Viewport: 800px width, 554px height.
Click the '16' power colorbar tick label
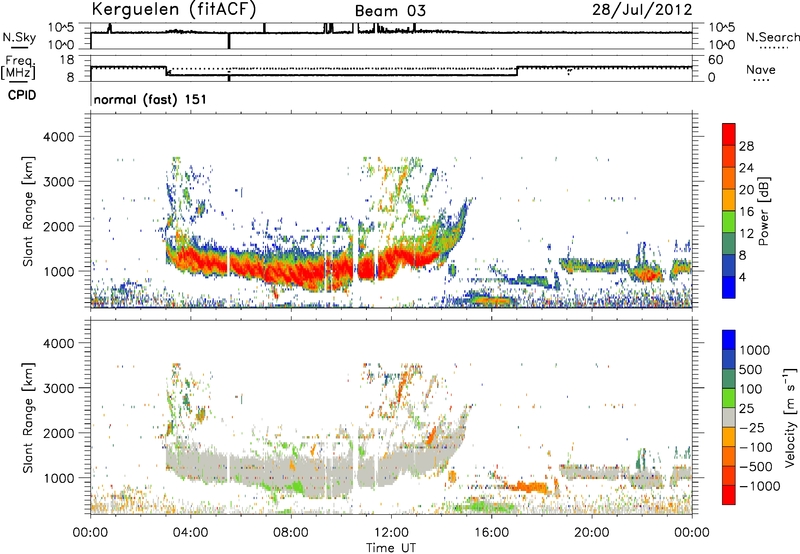(746, 212)
